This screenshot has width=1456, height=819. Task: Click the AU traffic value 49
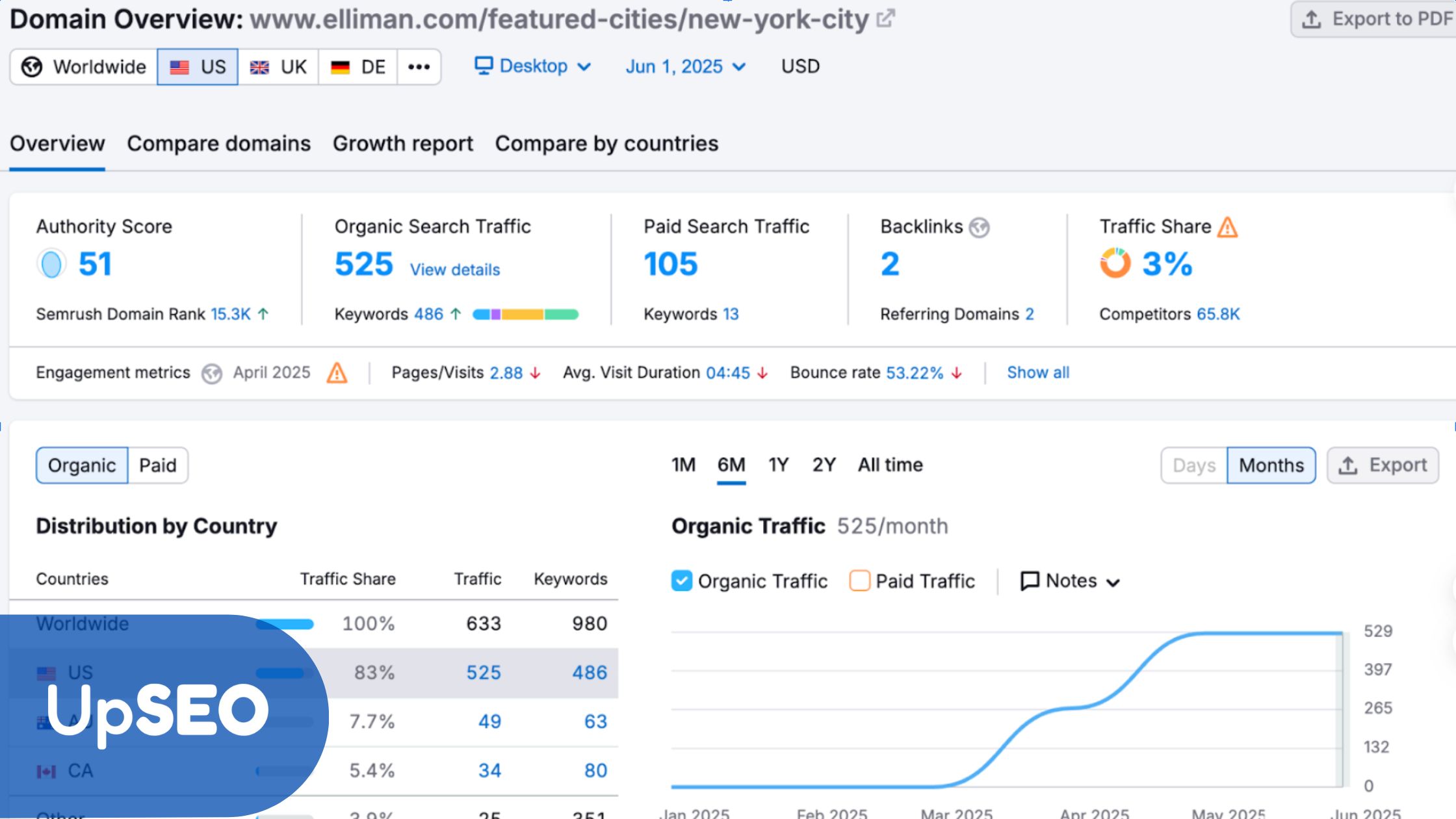pos(489,721)
